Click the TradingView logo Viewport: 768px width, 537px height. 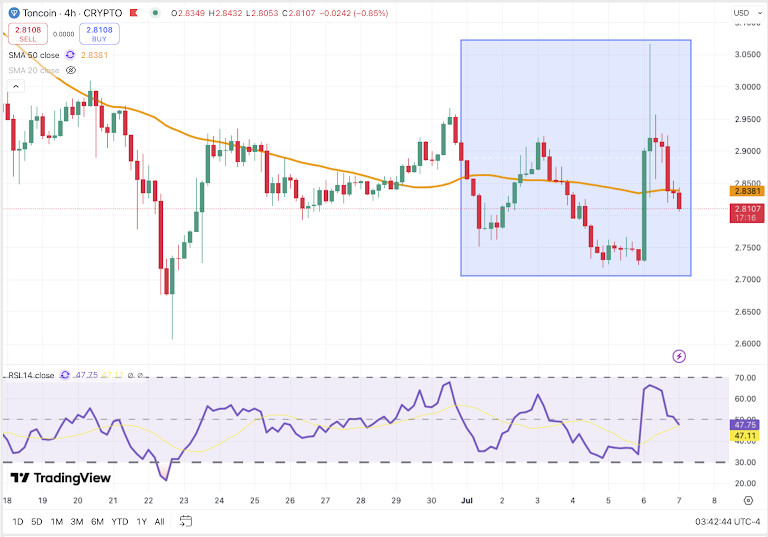[x=61, y=478]
